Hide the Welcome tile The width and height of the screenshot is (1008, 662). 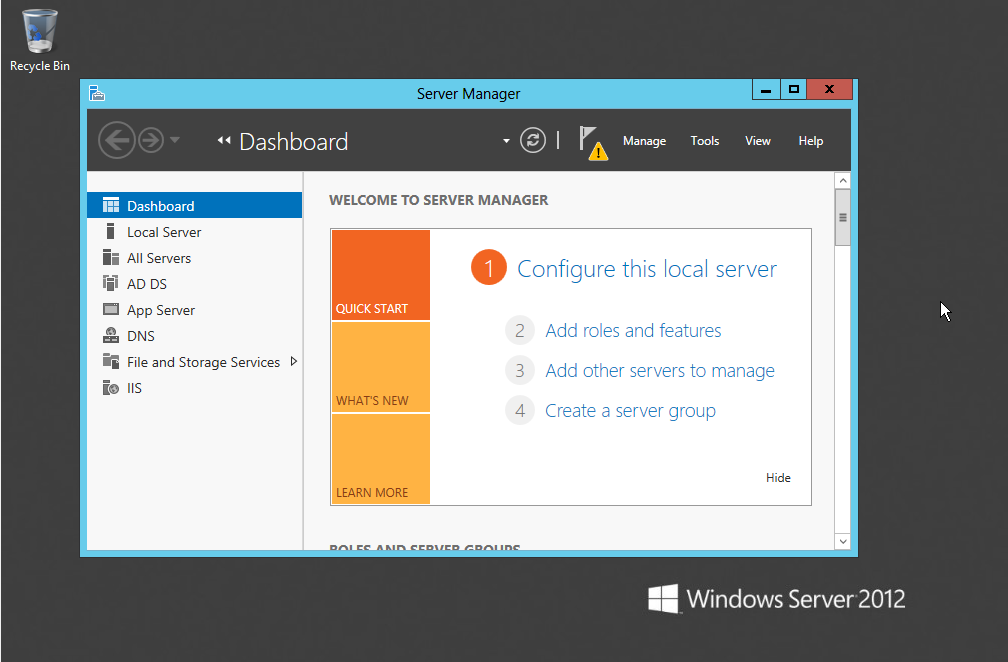(x=778, y=477)
